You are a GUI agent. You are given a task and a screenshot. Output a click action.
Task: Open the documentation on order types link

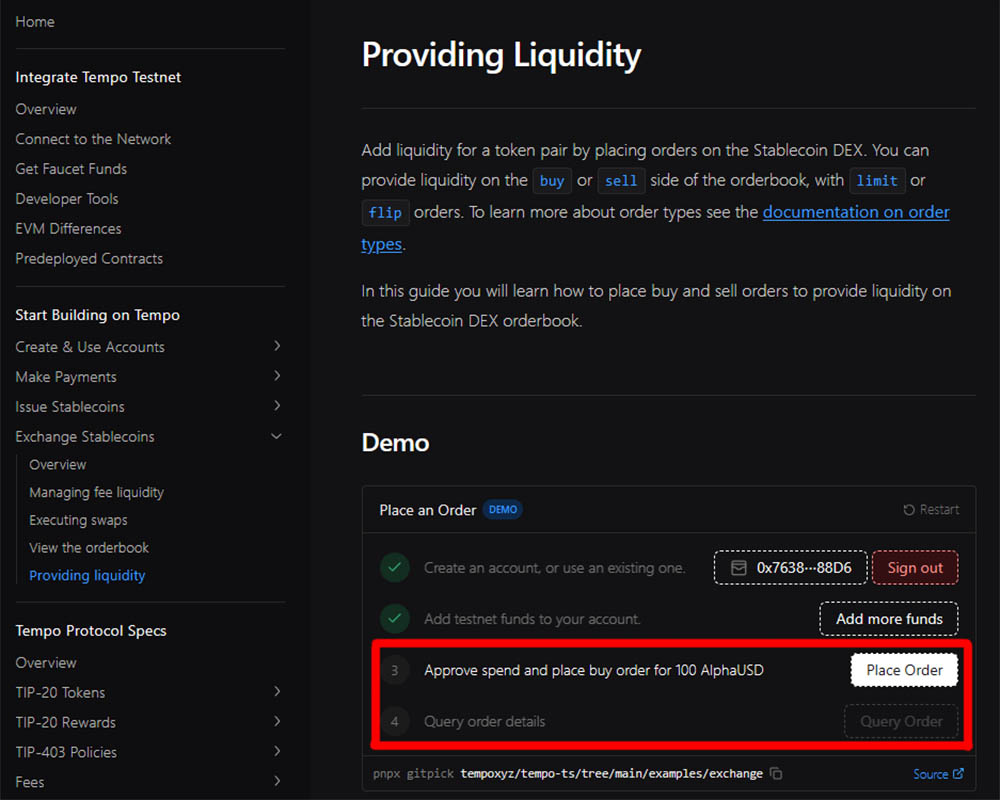(x=855, y=212)
